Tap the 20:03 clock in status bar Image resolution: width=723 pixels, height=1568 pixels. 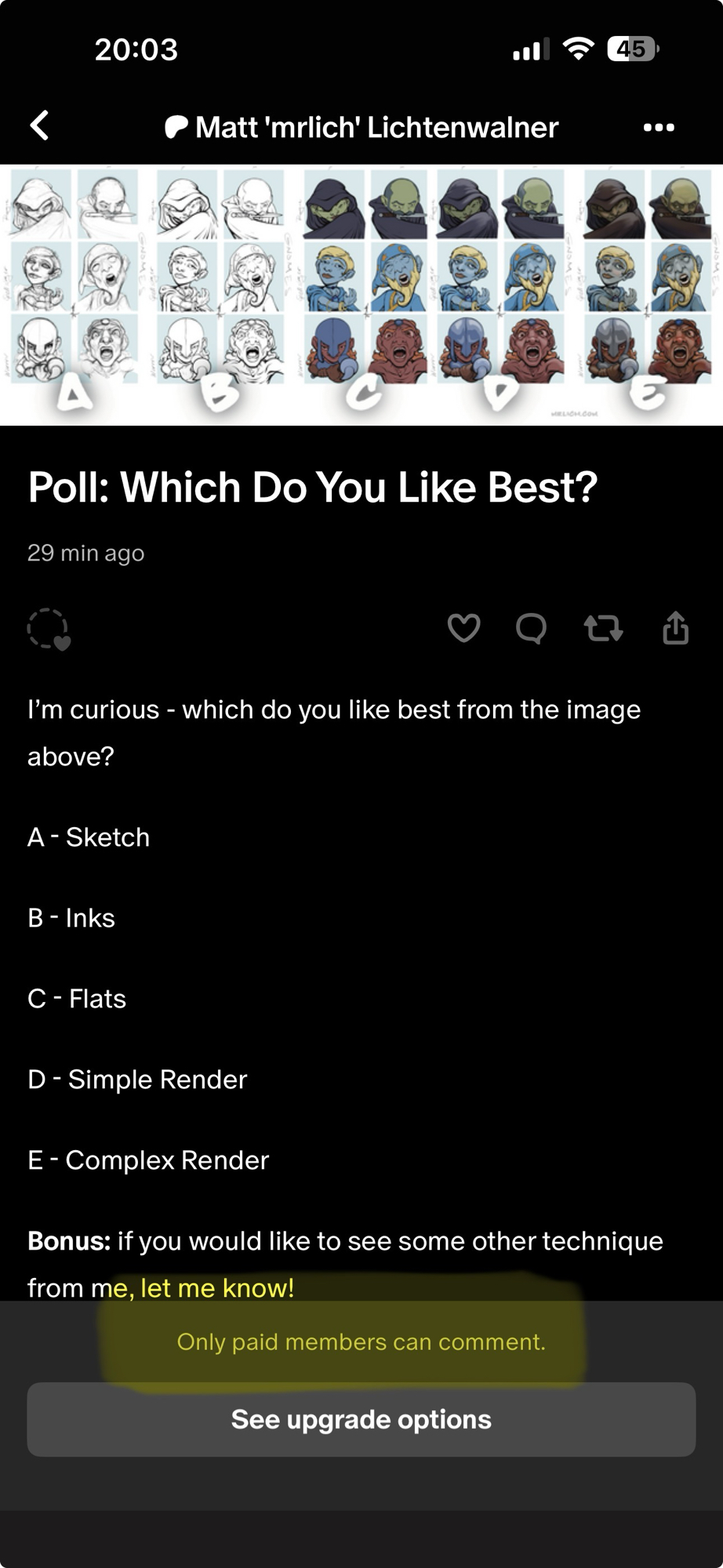[x=136, y=49]
